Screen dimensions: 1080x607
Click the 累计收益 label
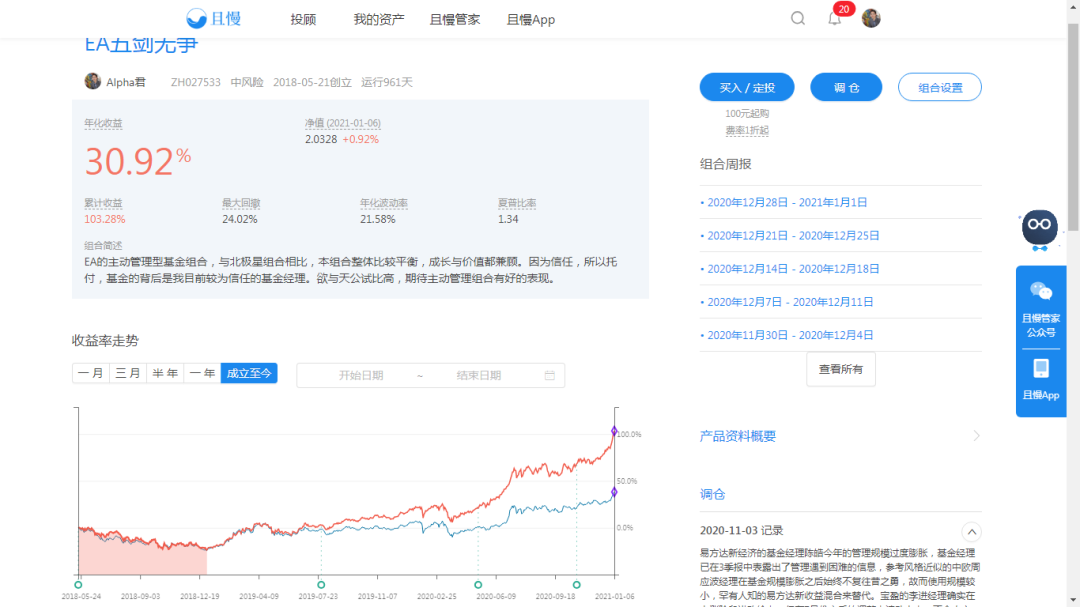(103, 203)
